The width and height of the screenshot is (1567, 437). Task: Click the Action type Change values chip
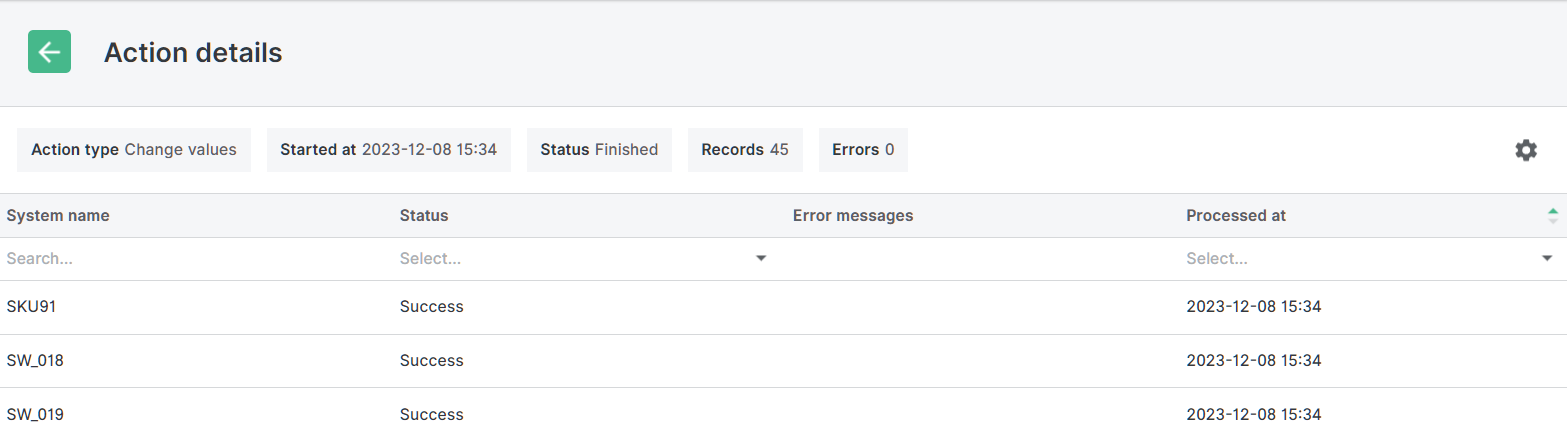pos(134,150)
